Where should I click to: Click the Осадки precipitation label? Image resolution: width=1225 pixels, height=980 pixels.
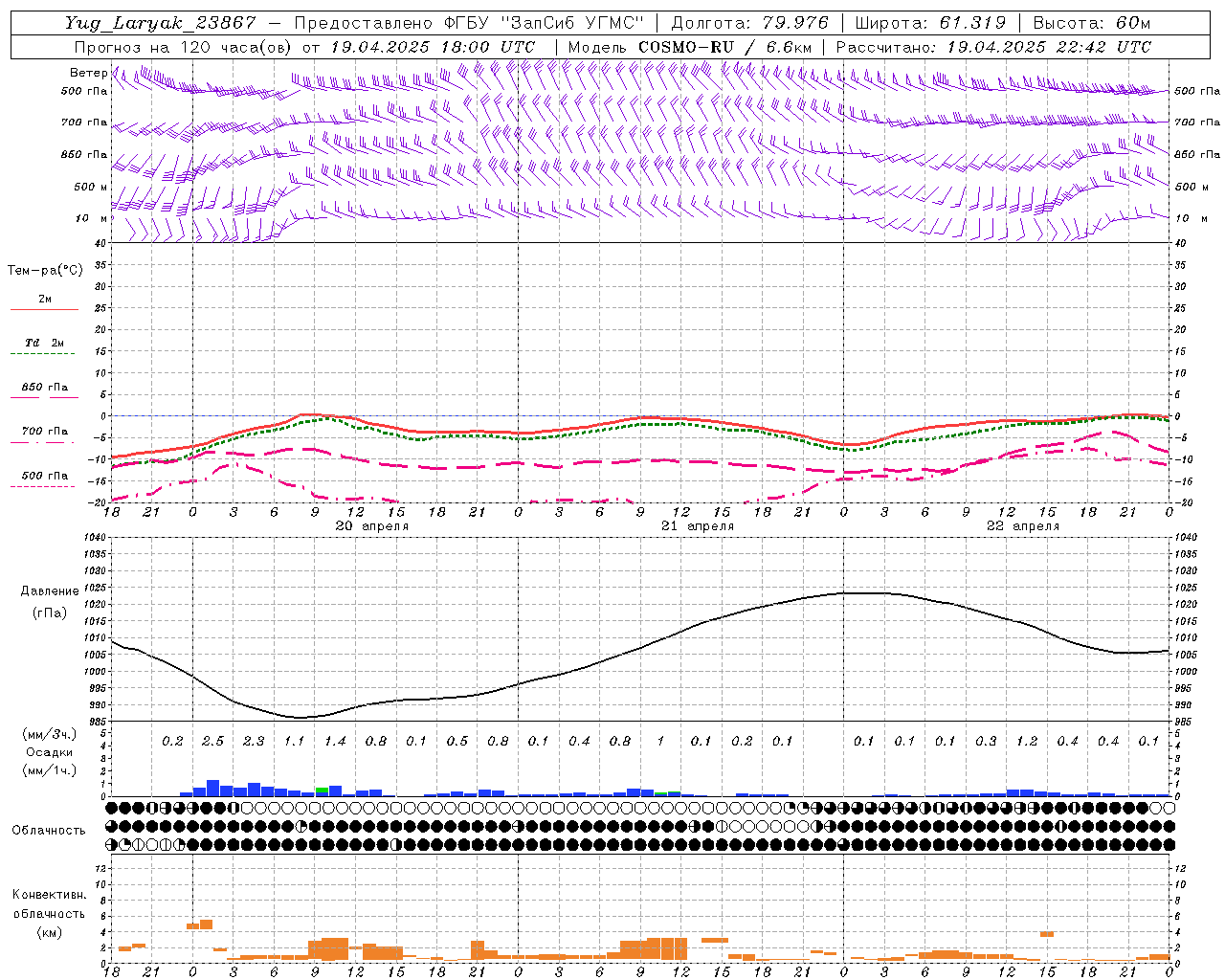pyautogui.click(x=50, y=752)
